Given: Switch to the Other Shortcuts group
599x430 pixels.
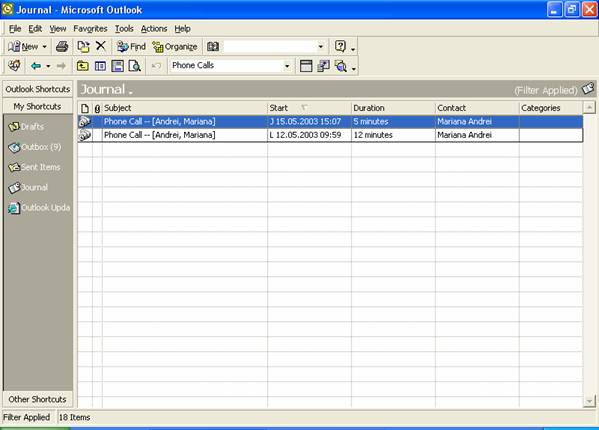Looking at the screenshot, I should tap(37, 399).
